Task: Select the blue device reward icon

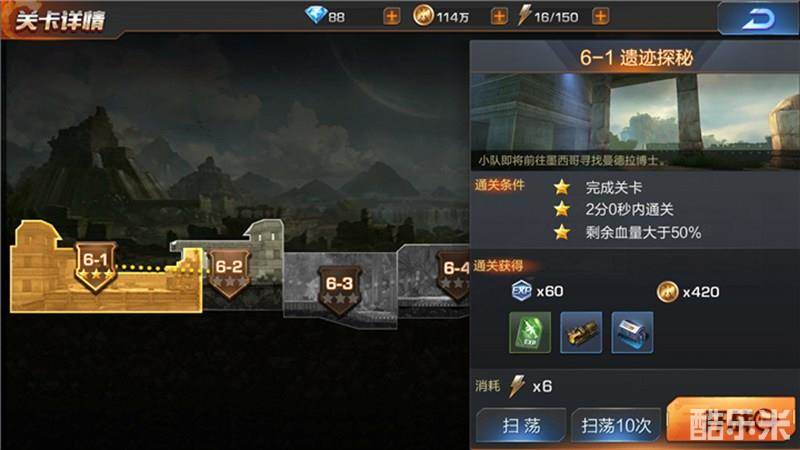Action: point(632,333)
